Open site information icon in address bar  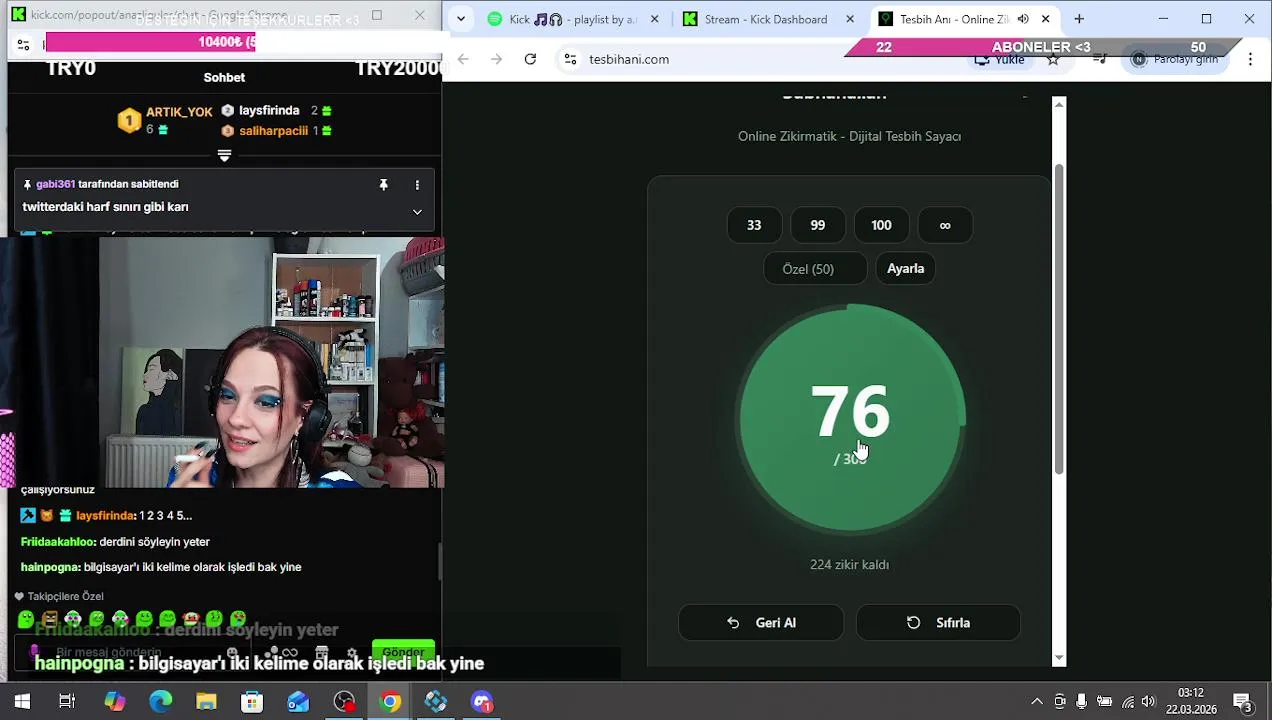(x=570, y=59)
